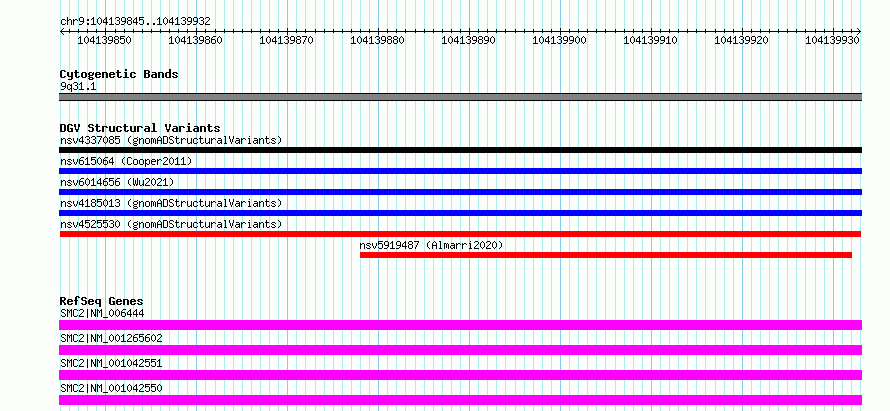Open the nsv4185013 variant label
Image resolution: width=890 pixels, height=411 pixels.
[x=171, y=203]
